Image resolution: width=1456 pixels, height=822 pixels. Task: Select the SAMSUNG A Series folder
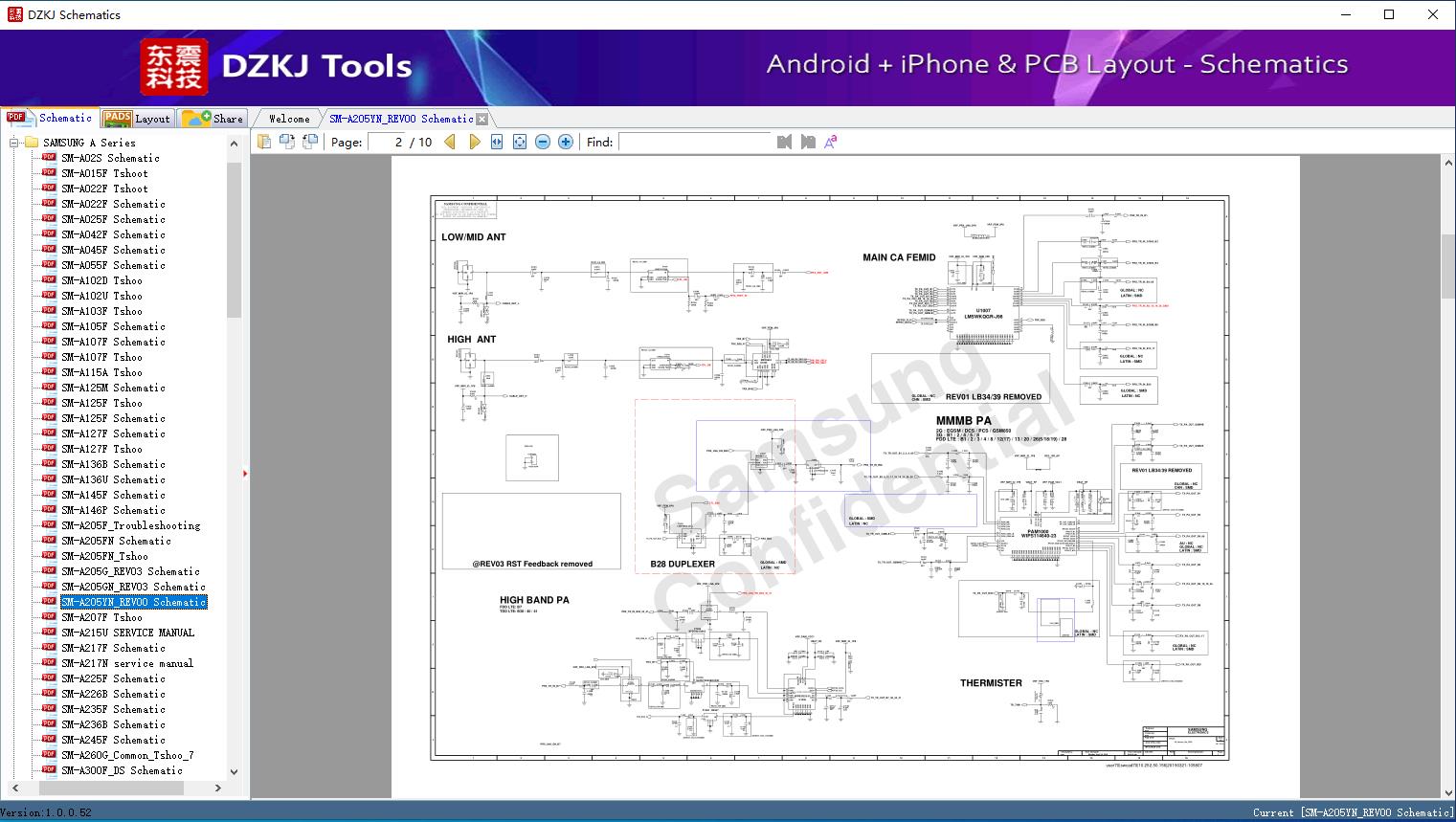89,143
